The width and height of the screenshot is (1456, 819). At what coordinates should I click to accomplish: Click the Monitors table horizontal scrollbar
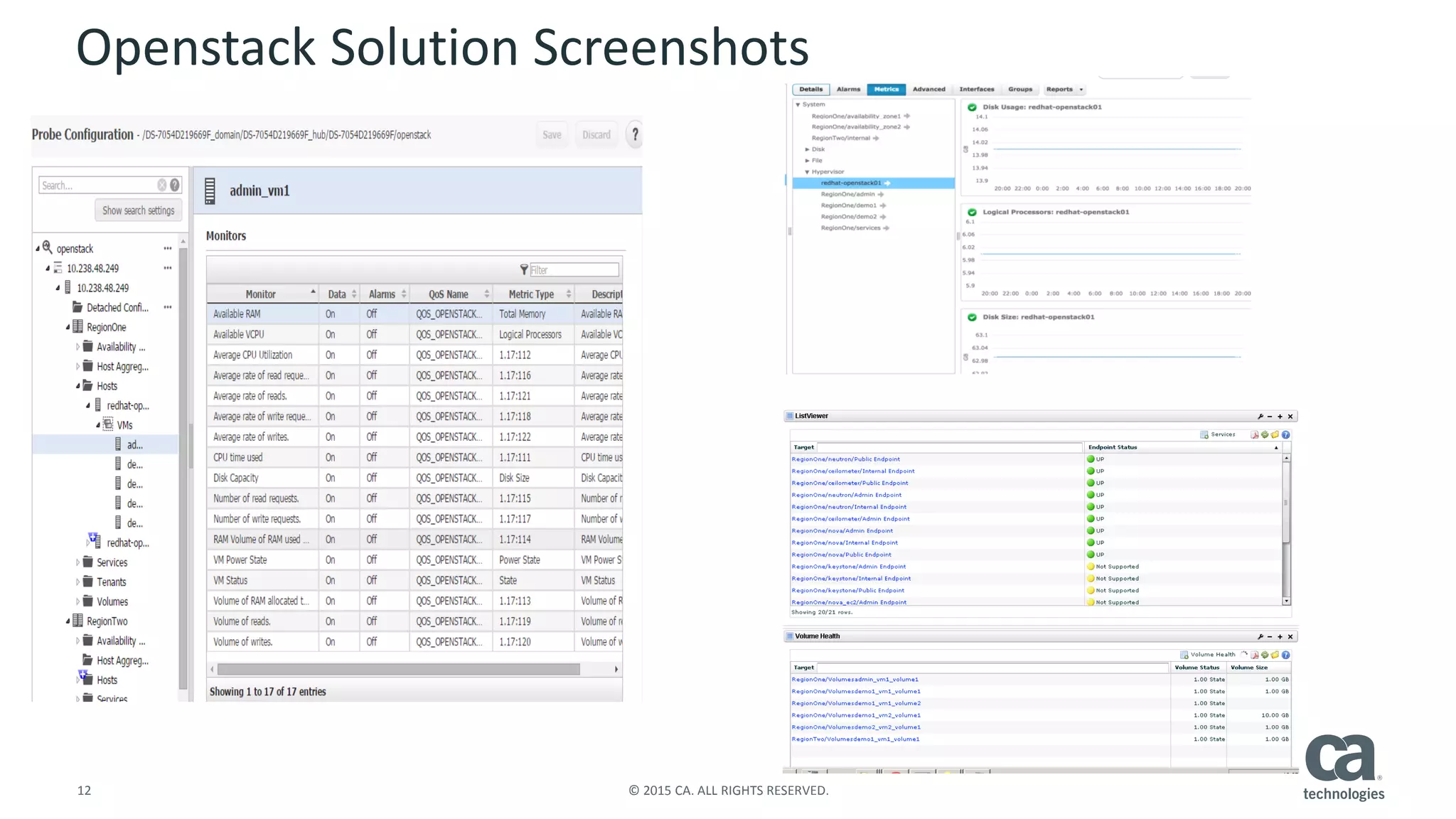398,669
